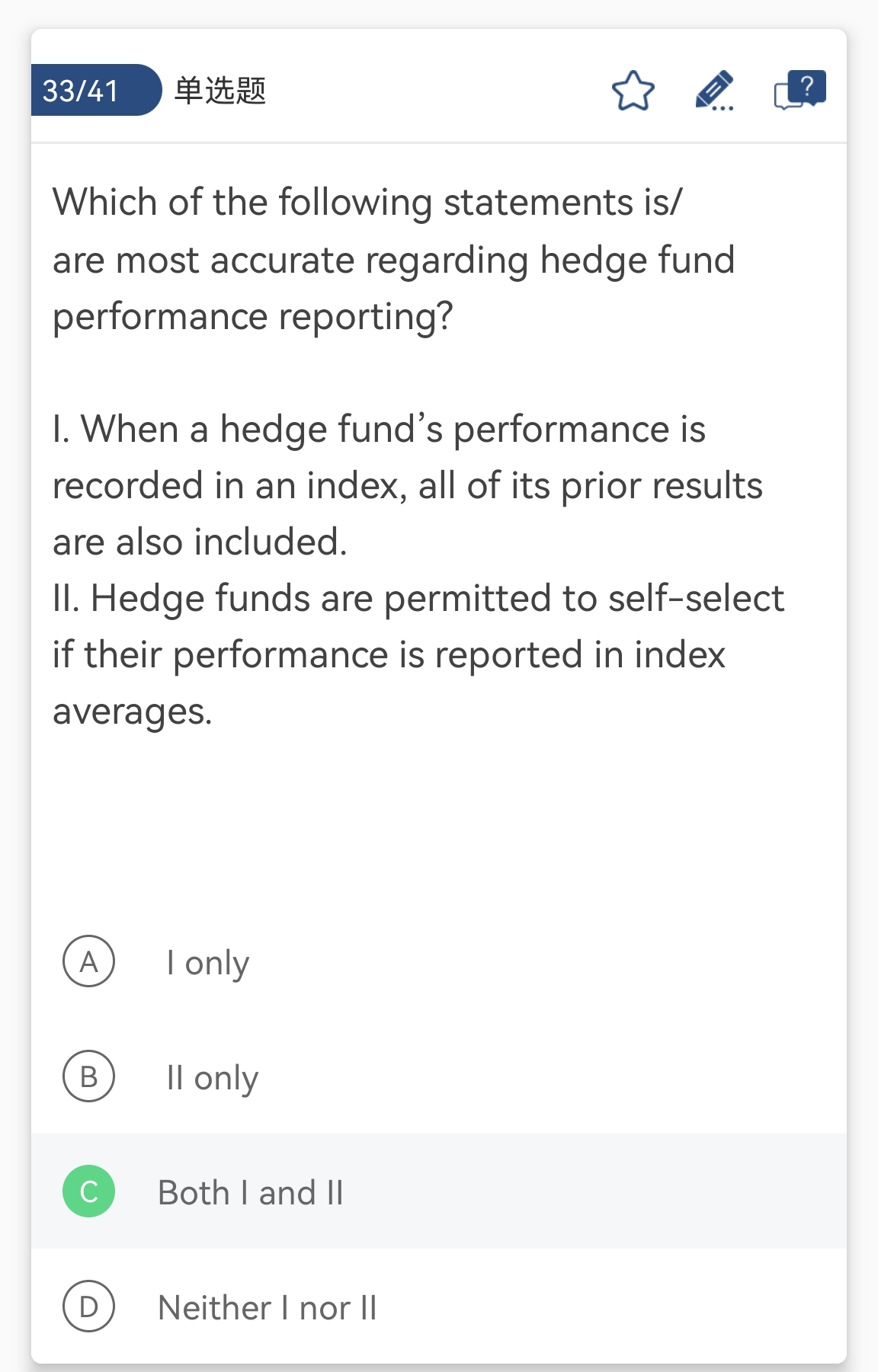
Task: Tap the line "recorded in an index, all of its prior results"
Action: click(408, 486)
